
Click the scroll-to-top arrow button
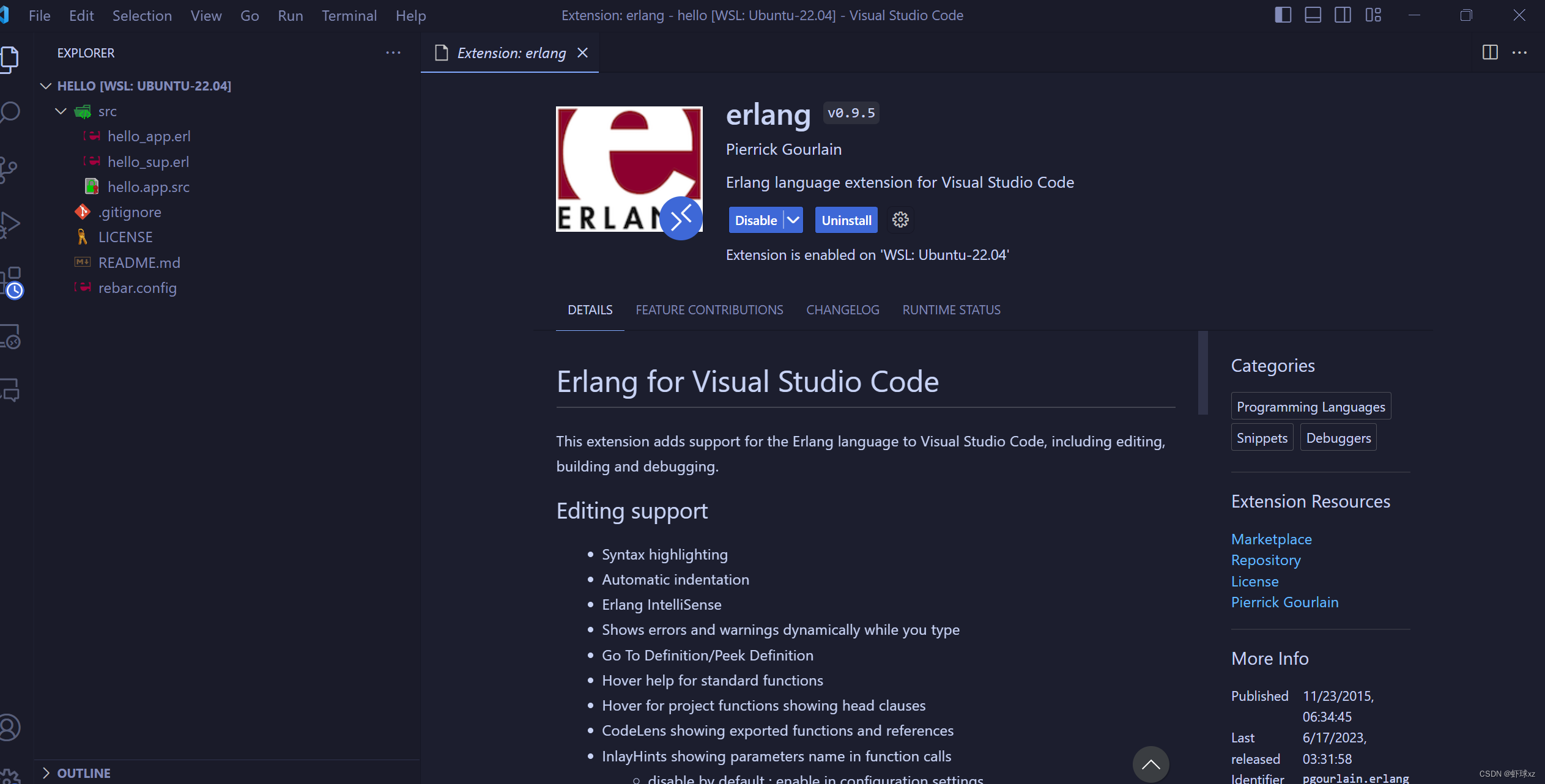[x=1150, y=764]
